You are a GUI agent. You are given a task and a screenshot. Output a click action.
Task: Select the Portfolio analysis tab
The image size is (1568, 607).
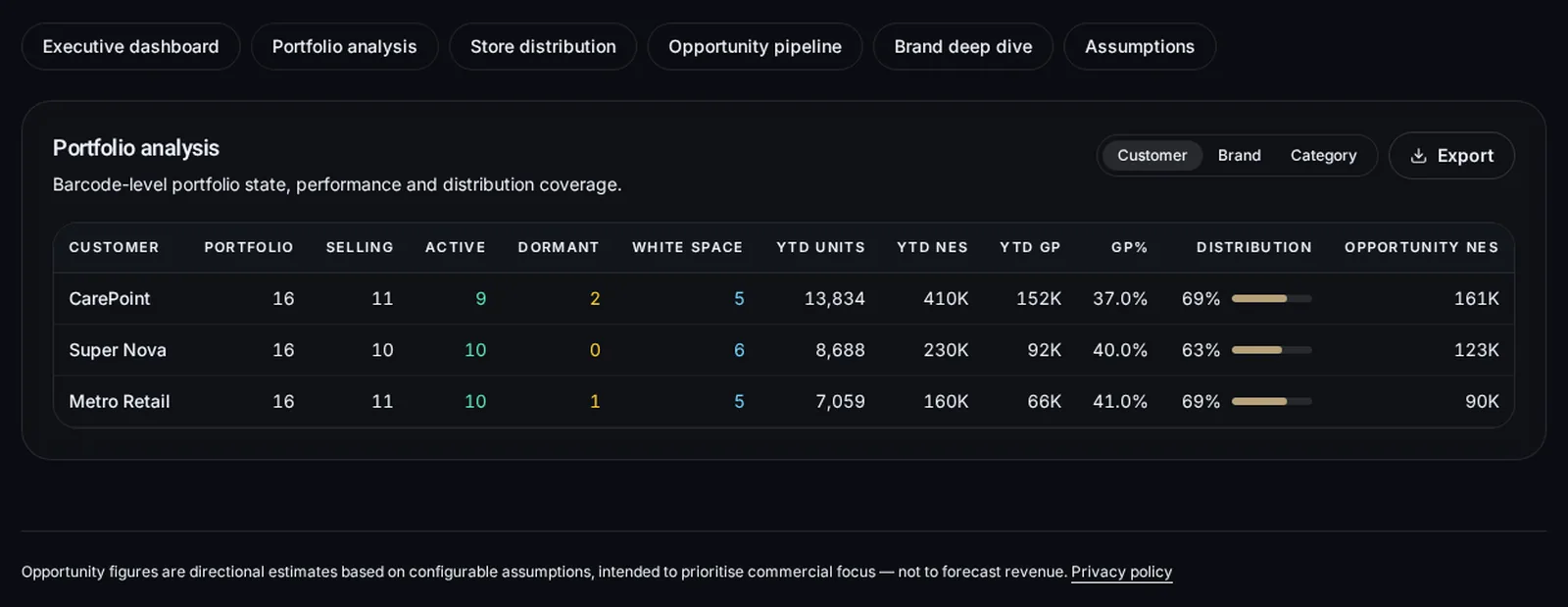tap(344, 46)
